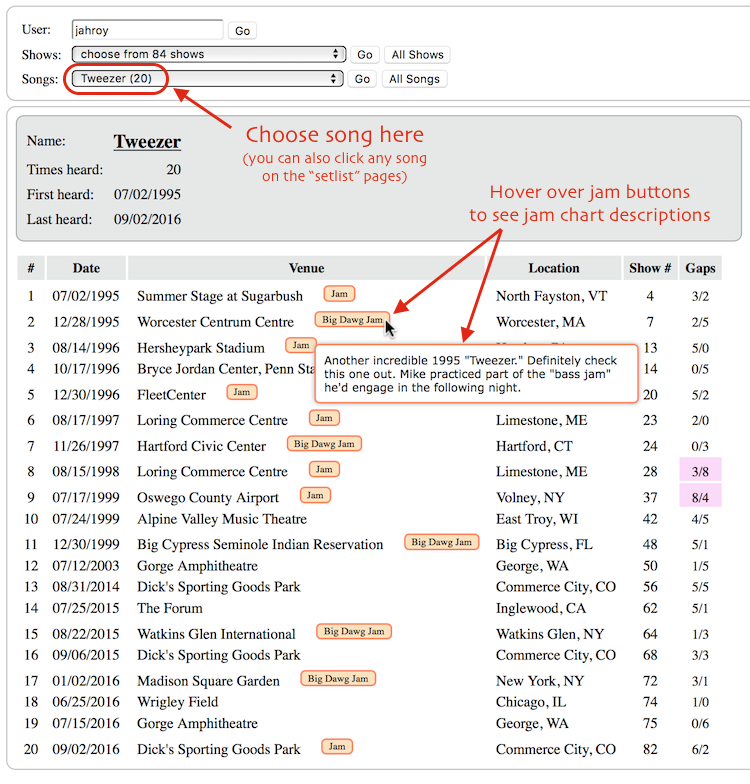Click Big Dawg Jam badge for Madison Square Garden
Viewport: 750px width, 784px height.
(338, 679)
